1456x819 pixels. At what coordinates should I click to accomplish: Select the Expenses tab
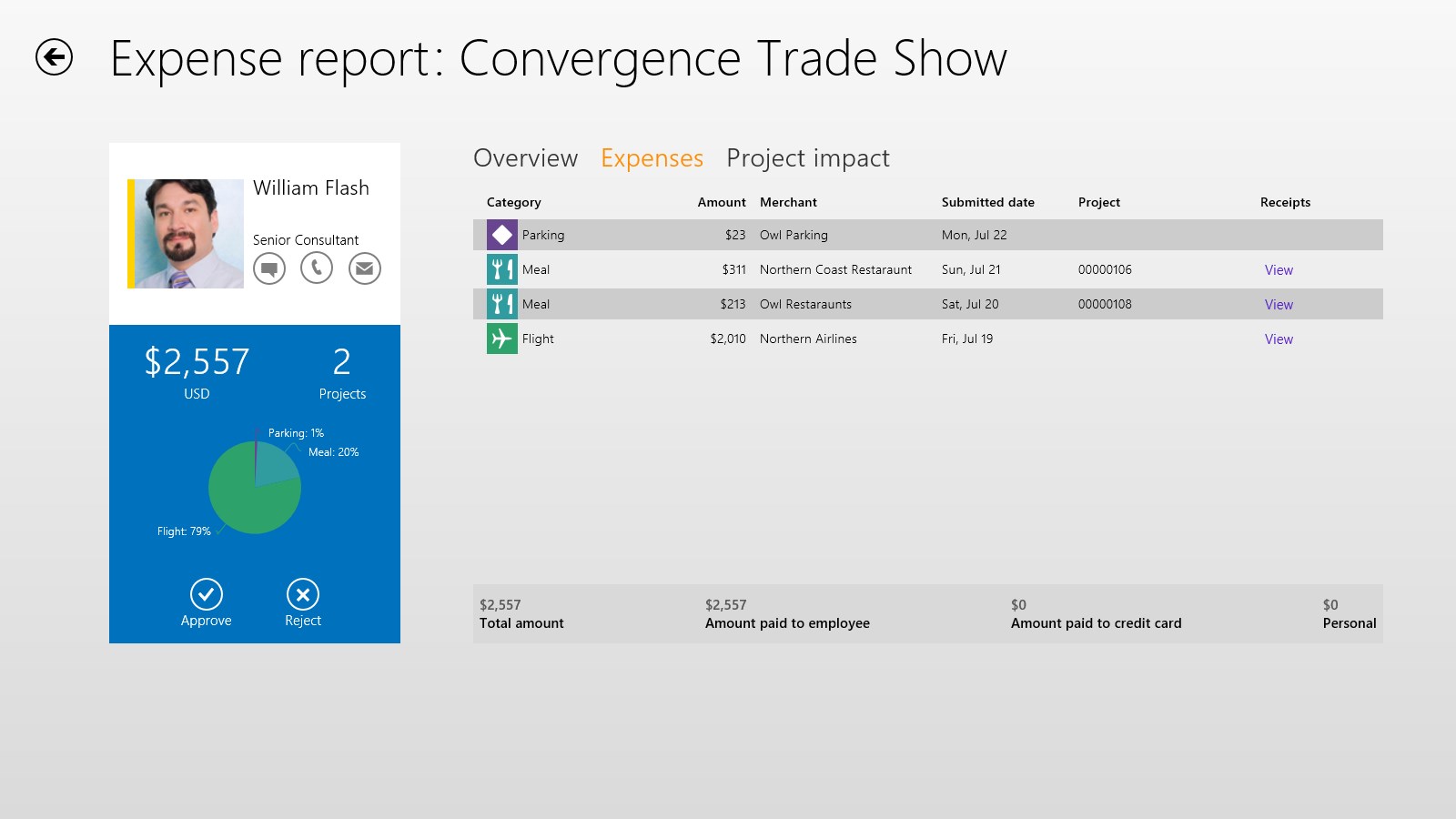tap(652, 158)
